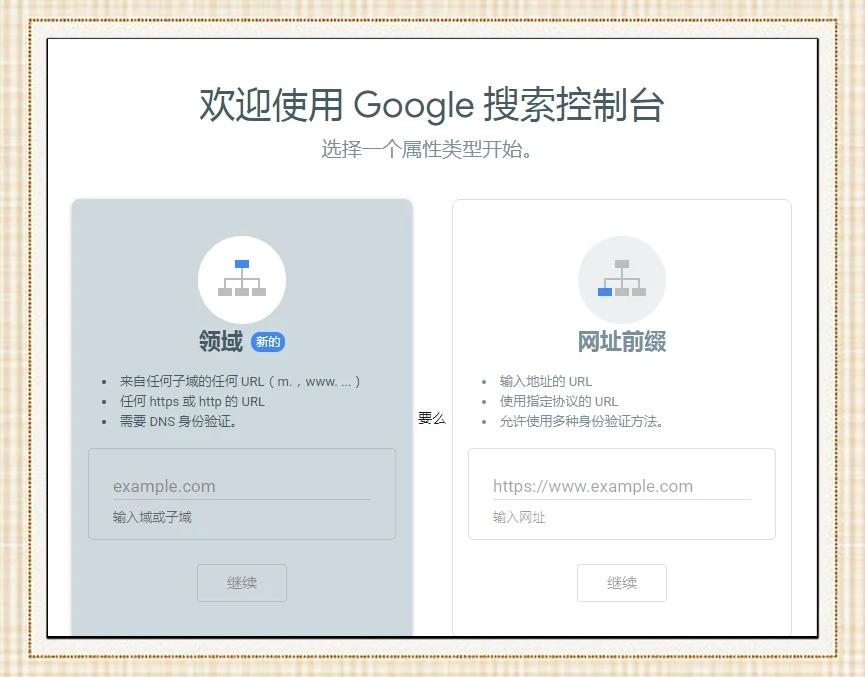Select the 领域 card heading

tap(221, 341)
